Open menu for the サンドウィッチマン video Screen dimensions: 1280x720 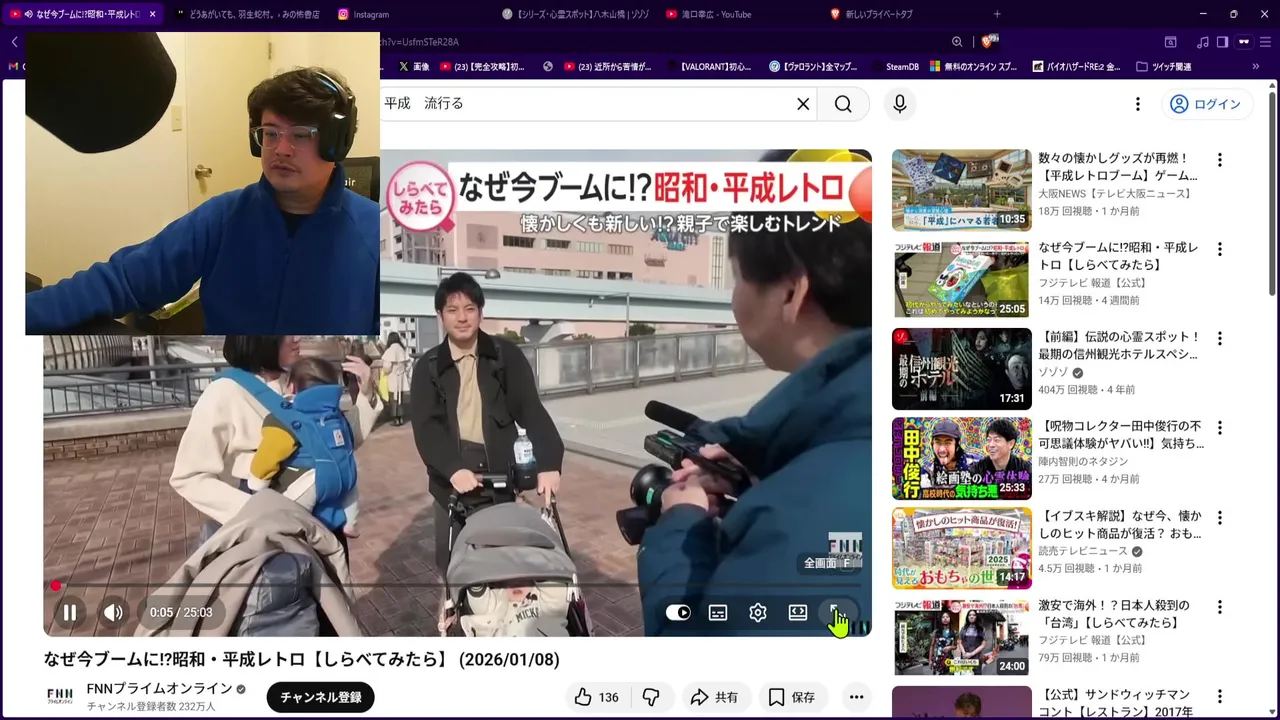pyautogui.click(x=1219, y=696)
